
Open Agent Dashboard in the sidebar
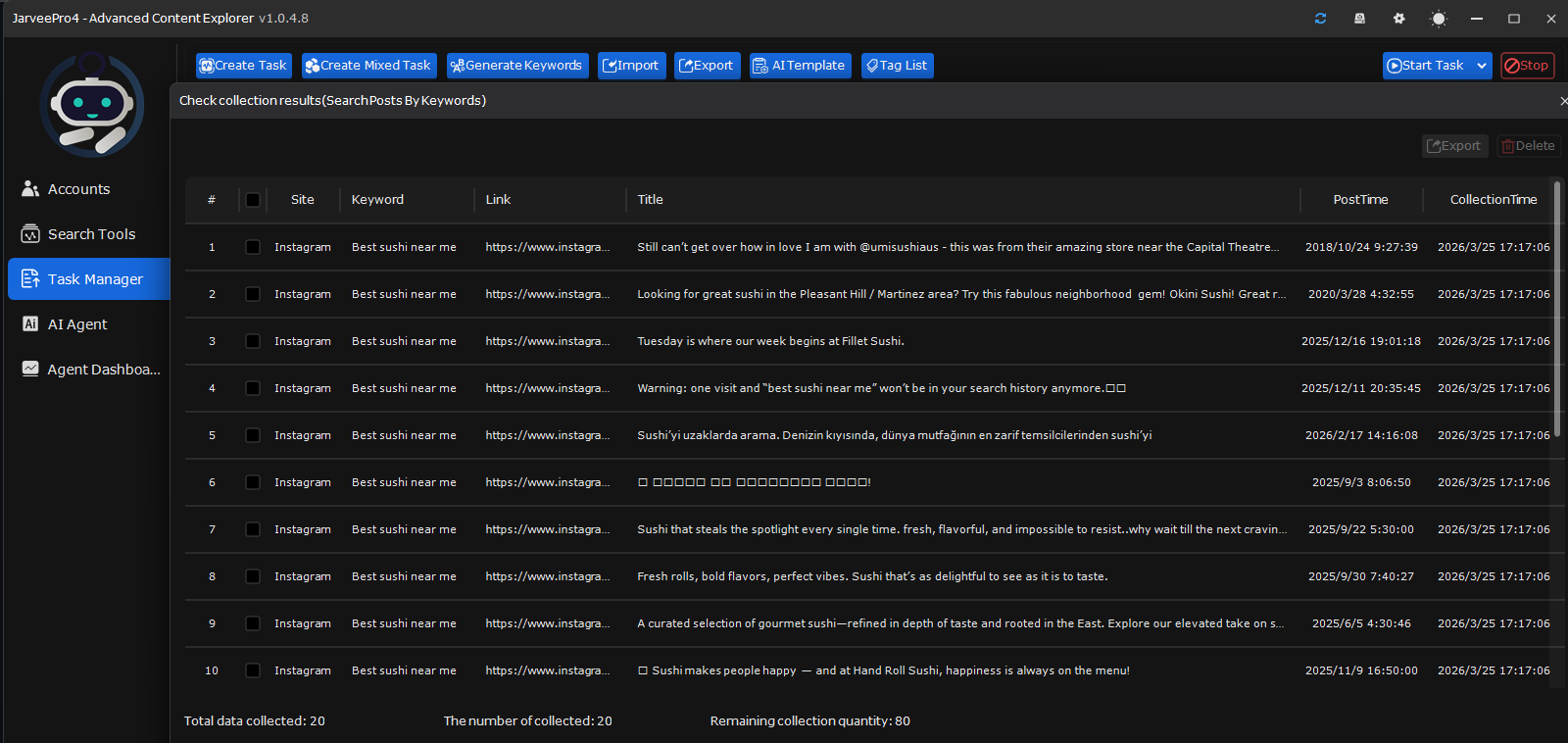[x=103, y=370]
